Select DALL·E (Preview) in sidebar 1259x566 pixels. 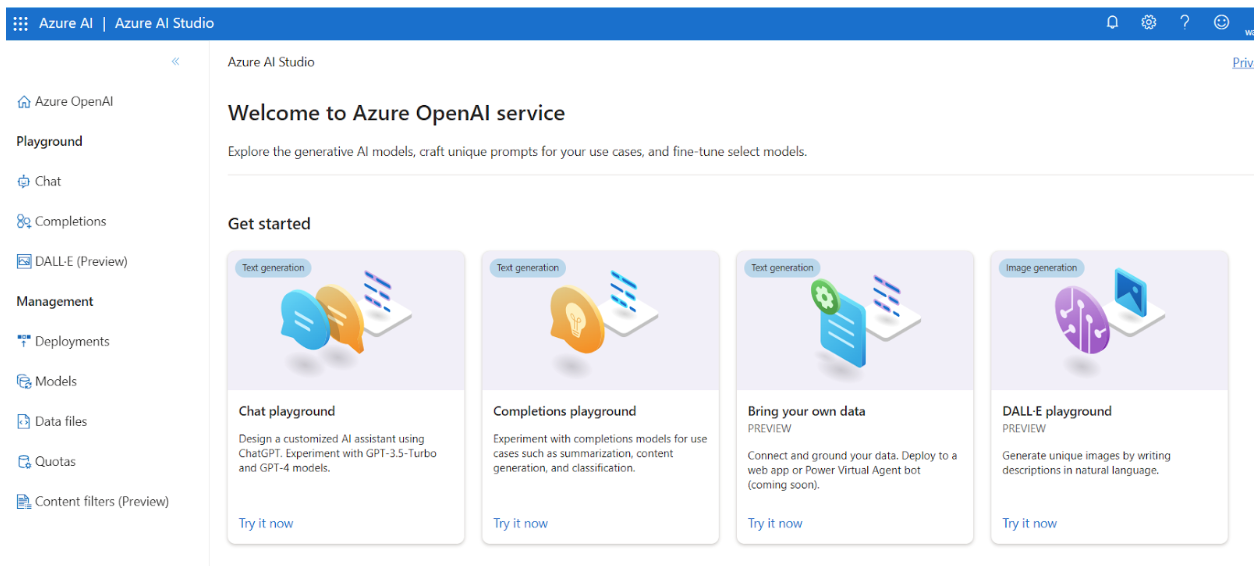81,261
